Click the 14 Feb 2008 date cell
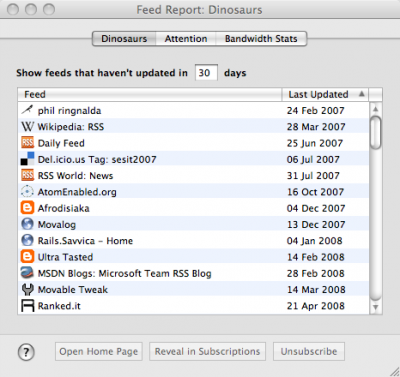 click(x=315, y=257)
